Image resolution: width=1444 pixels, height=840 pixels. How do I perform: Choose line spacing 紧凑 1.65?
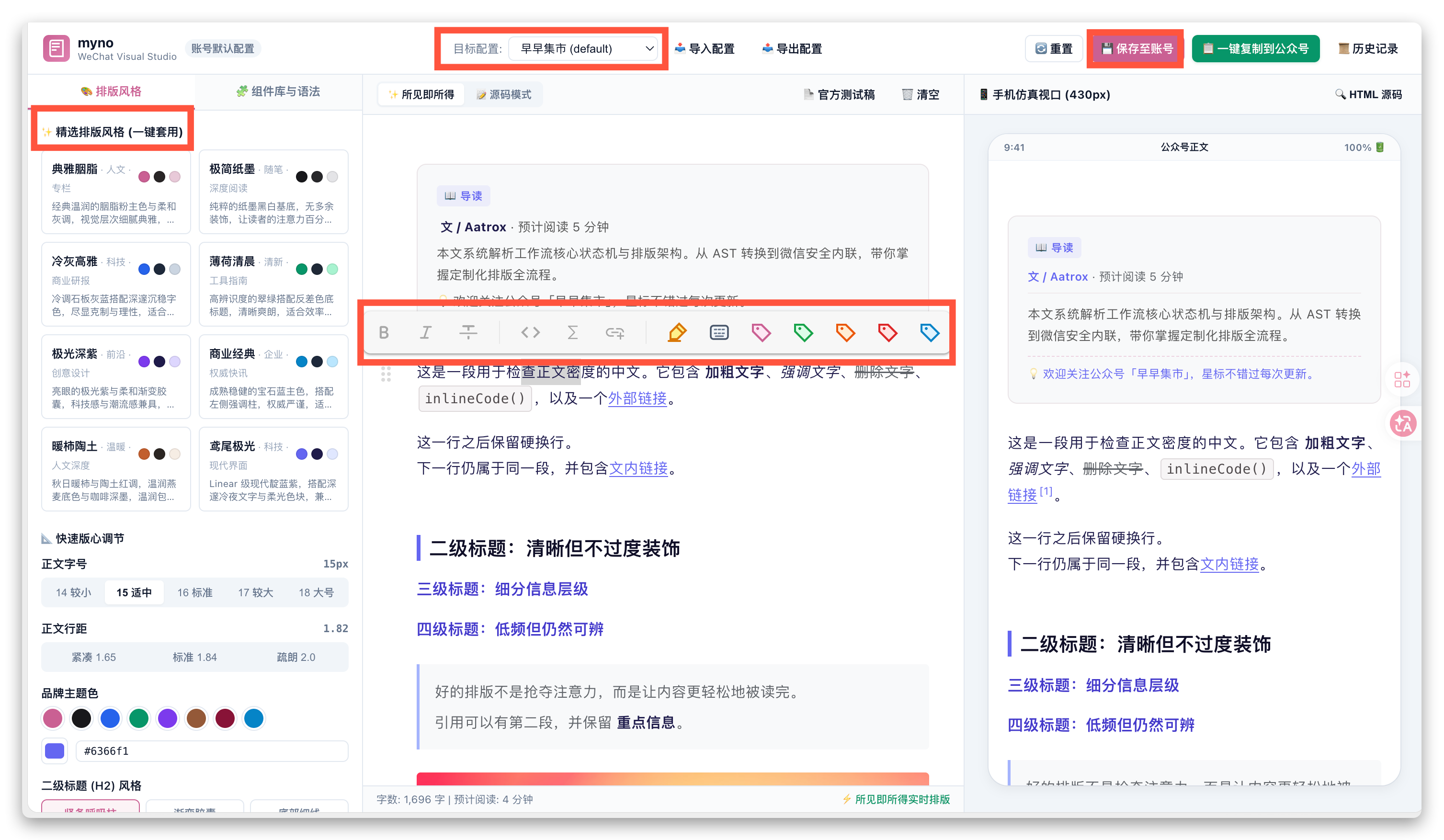coord(94,657)
